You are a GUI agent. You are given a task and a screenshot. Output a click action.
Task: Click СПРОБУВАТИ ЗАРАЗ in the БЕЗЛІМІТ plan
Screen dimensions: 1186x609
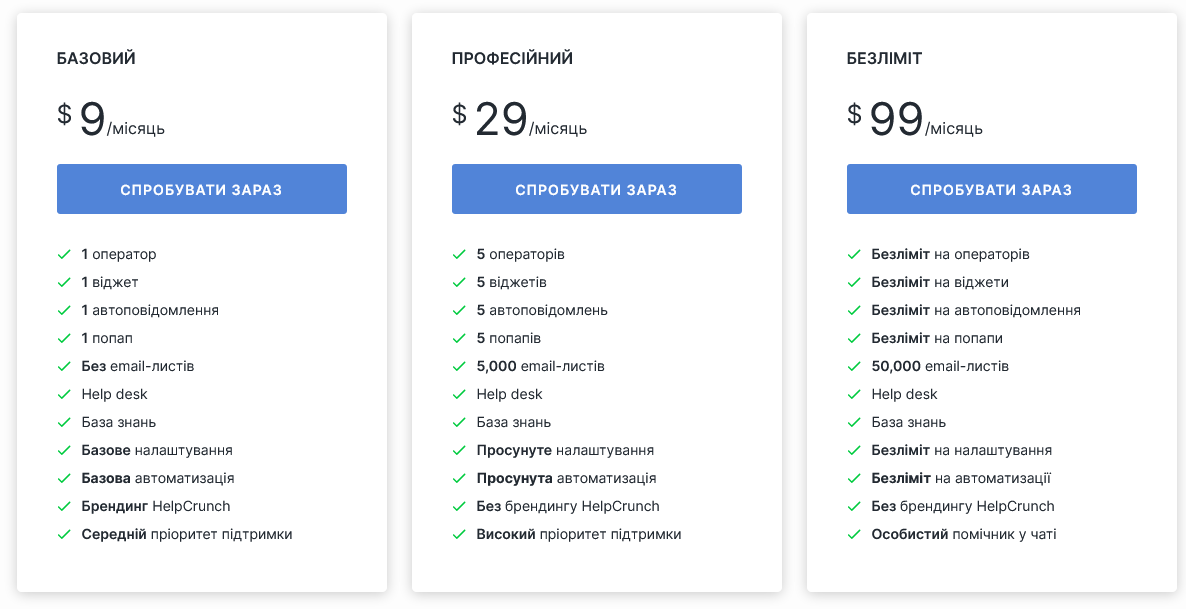pos(991,189)
